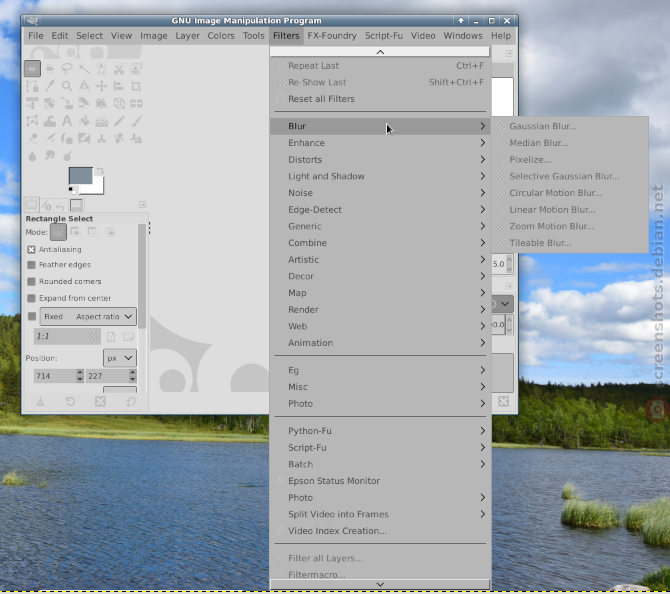This screenshot has width=670, height=594.
Task: Save the tool preset
Action: [x=40, y=402]
